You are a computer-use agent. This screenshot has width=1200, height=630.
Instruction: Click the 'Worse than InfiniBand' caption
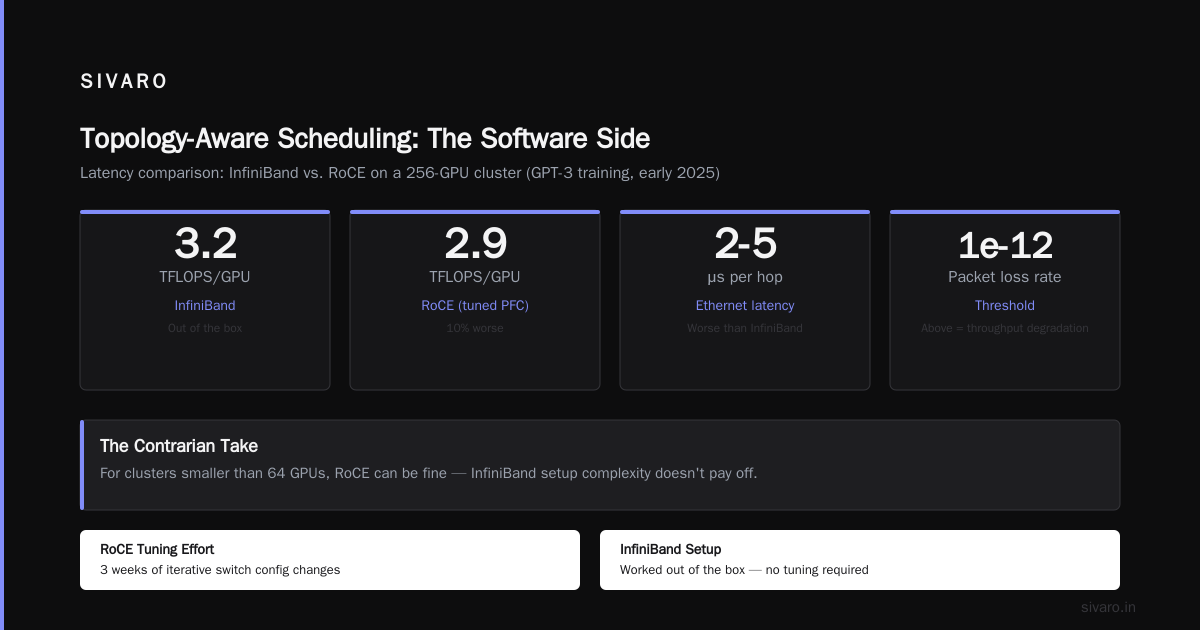(x=745, y=328)
